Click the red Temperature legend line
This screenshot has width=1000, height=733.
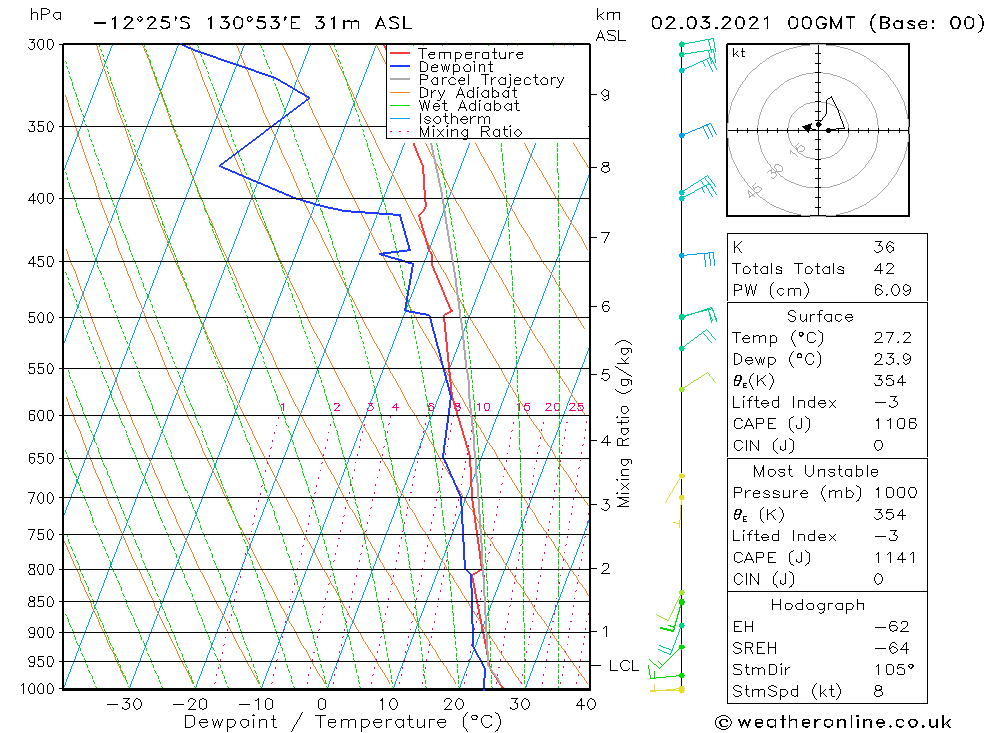click(x=399, y=54)
